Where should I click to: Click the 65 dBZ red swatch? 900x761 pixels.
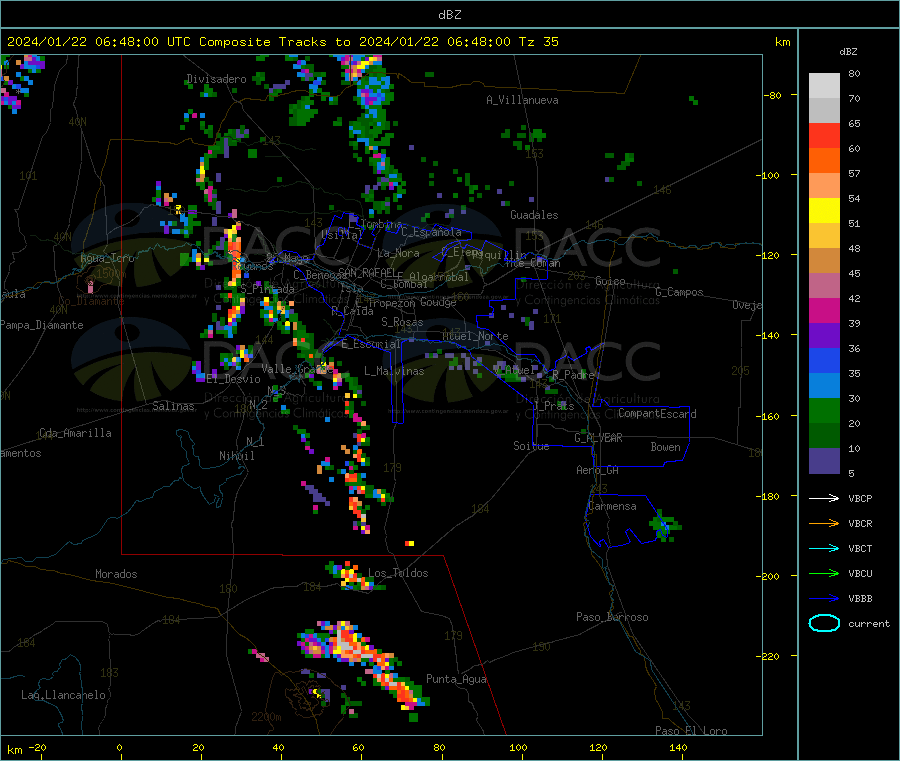(824, 135)
